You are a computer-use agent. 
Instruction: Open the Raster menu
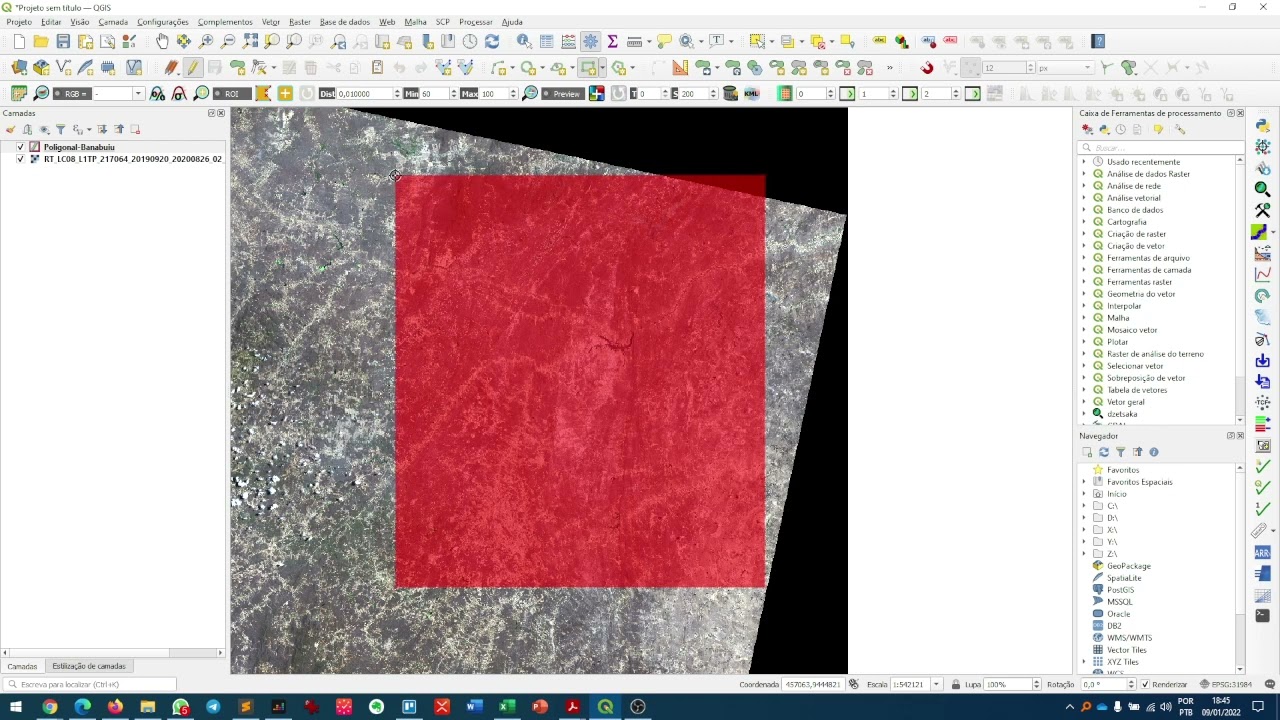pyautogui.click(x=299, y=21)
